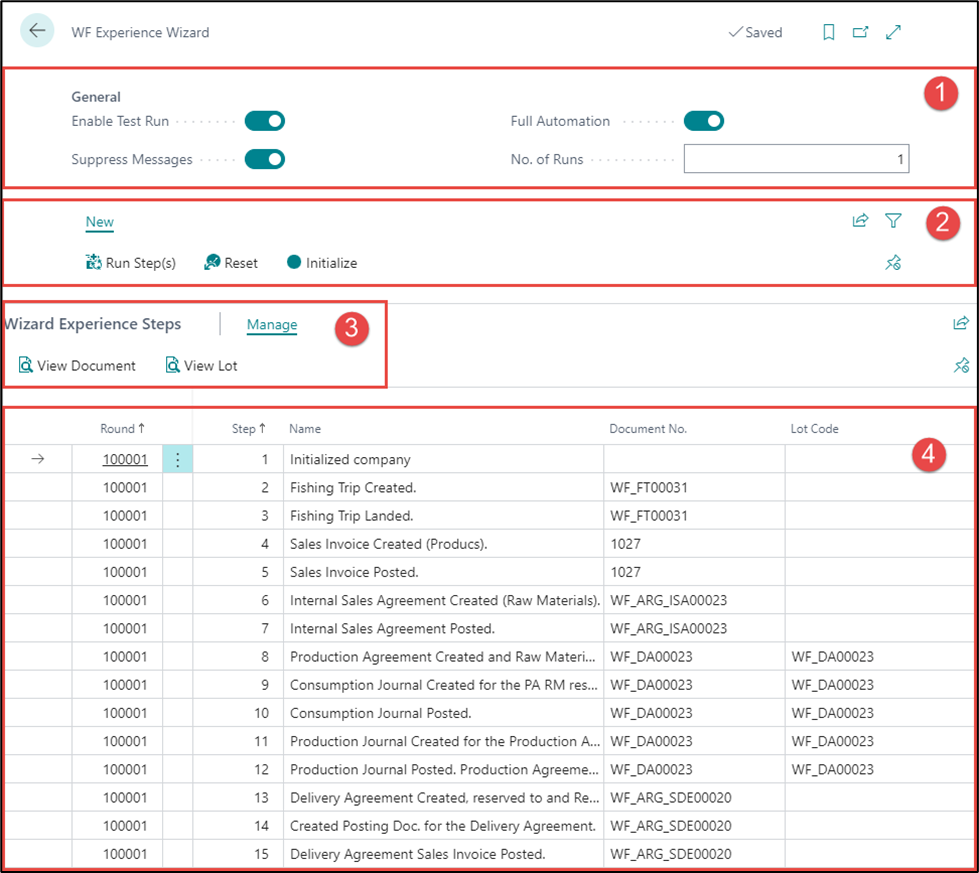Open the Manage menu tab
979x873 pixels.
pyautogui.click(x=272, y=325)
